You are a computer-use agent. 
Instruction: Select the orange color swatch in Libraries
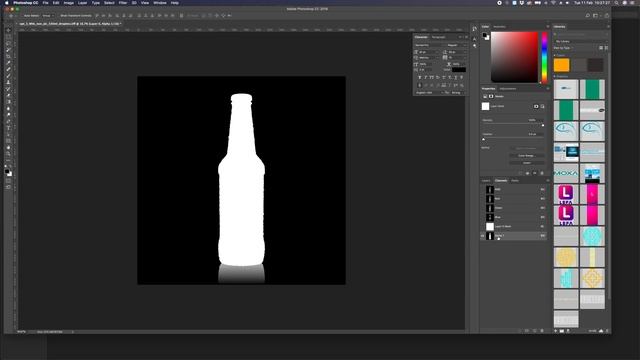click(562, 65)
